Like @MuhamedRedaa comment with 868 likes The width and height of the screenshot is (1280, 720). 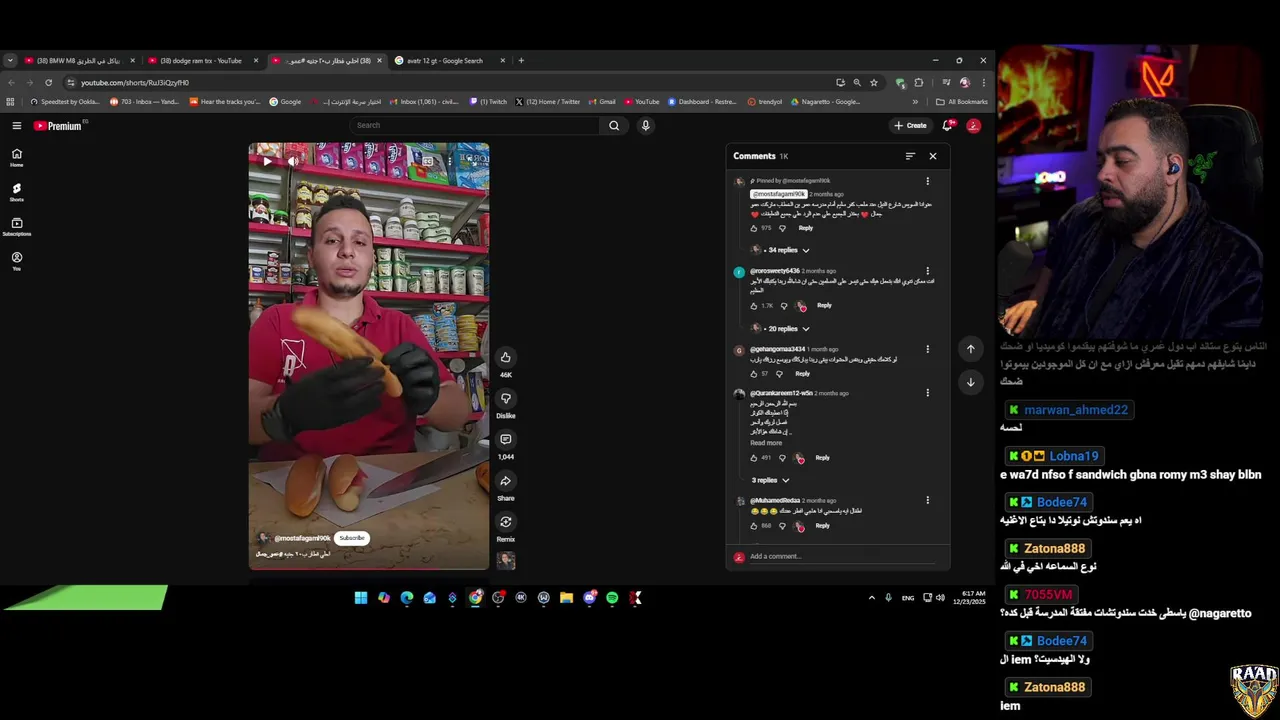(755, 526)
